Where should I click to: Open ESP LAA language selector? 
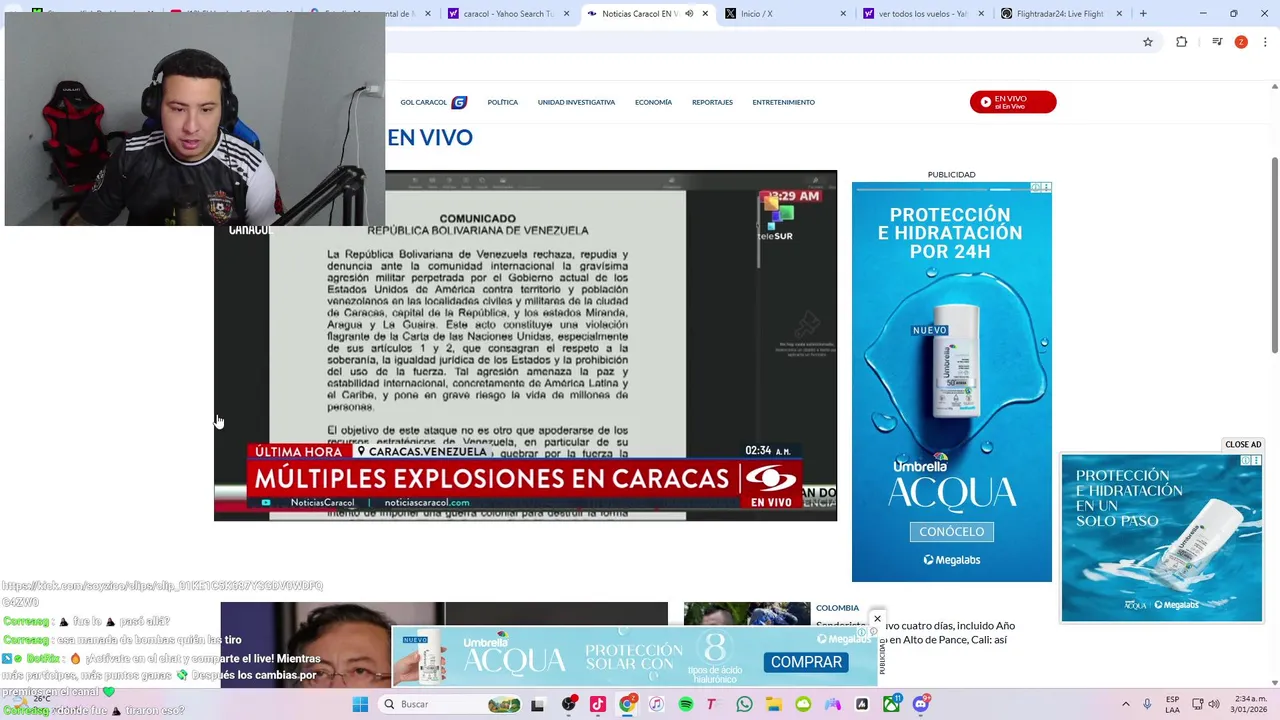point(1172,704)
